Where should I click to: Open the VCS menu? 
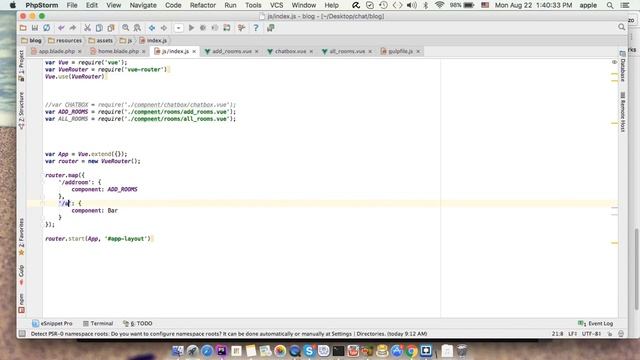(x=276, y=5)
